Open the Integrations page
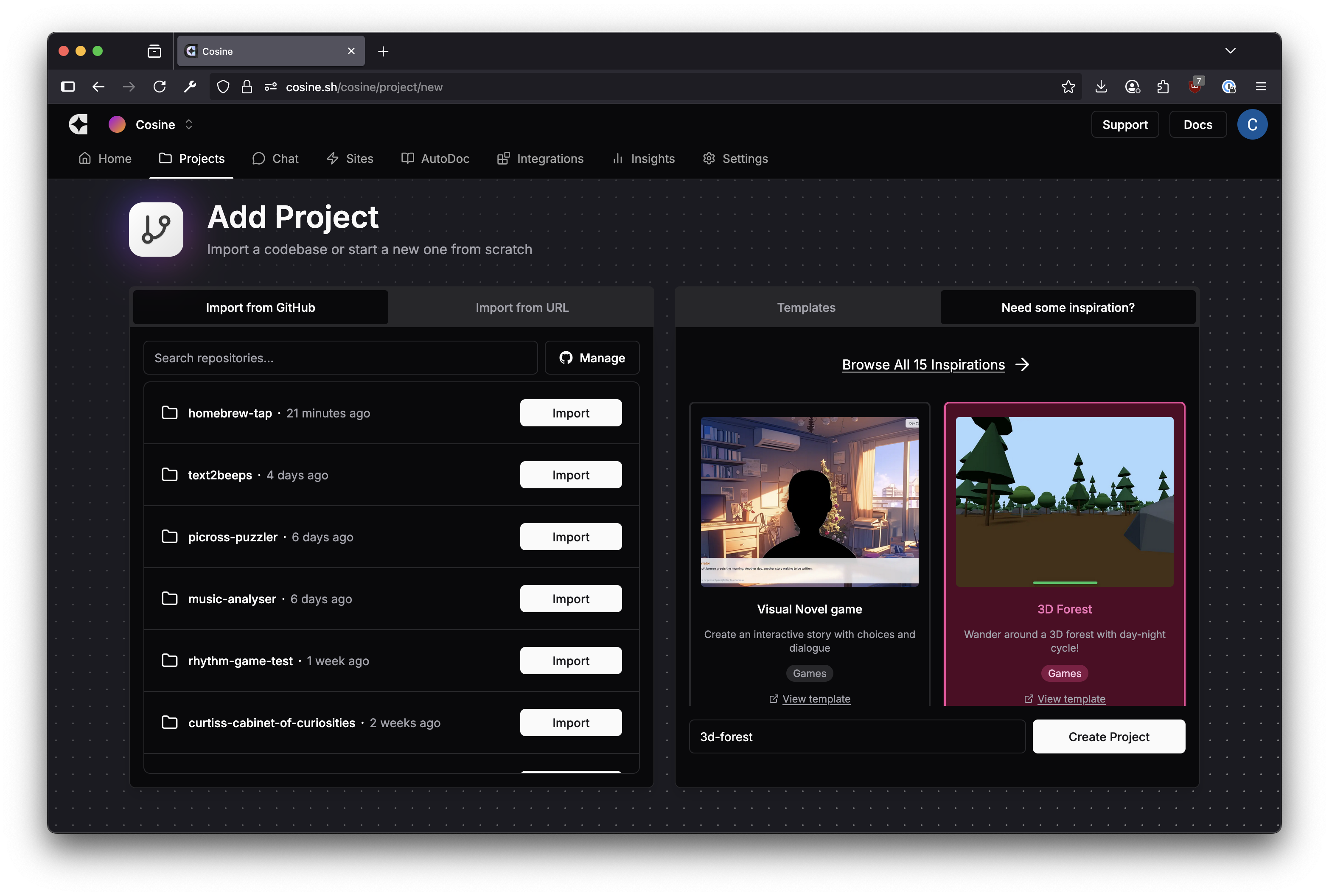Screen dimensions: 1329x896 pyautogui.click(x=541, y=159)
